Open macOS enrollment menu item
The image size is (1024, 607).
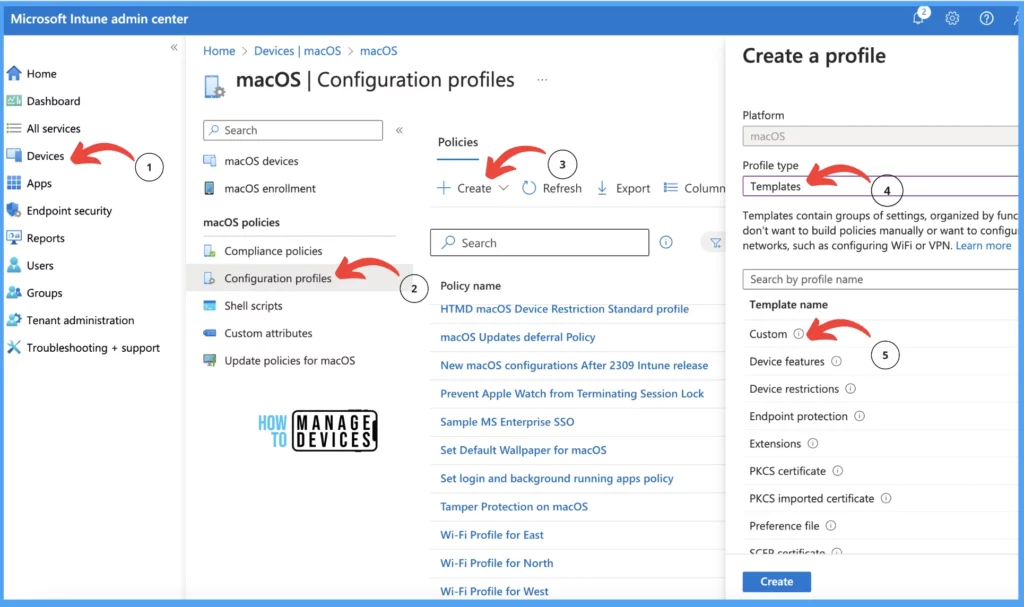coord(270,188)
